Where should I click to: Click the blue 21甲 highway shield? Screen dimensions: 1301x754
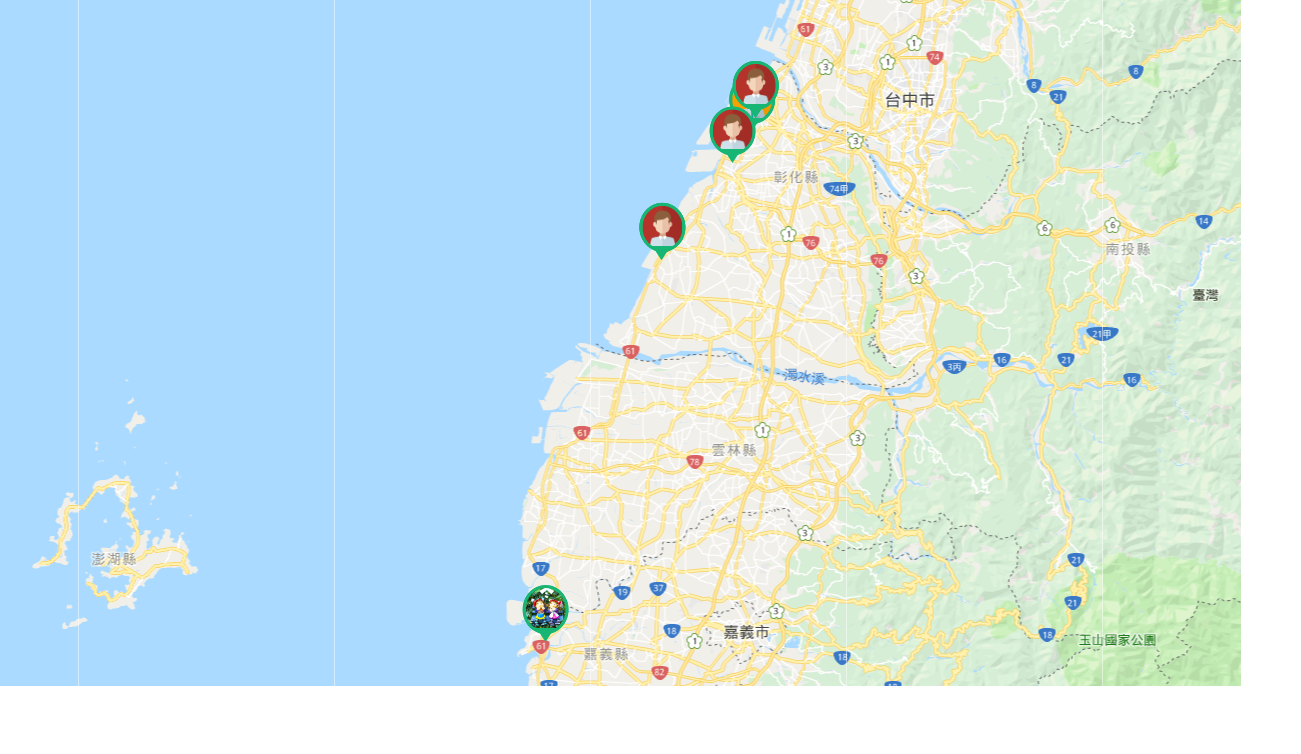coord(1102,334)
